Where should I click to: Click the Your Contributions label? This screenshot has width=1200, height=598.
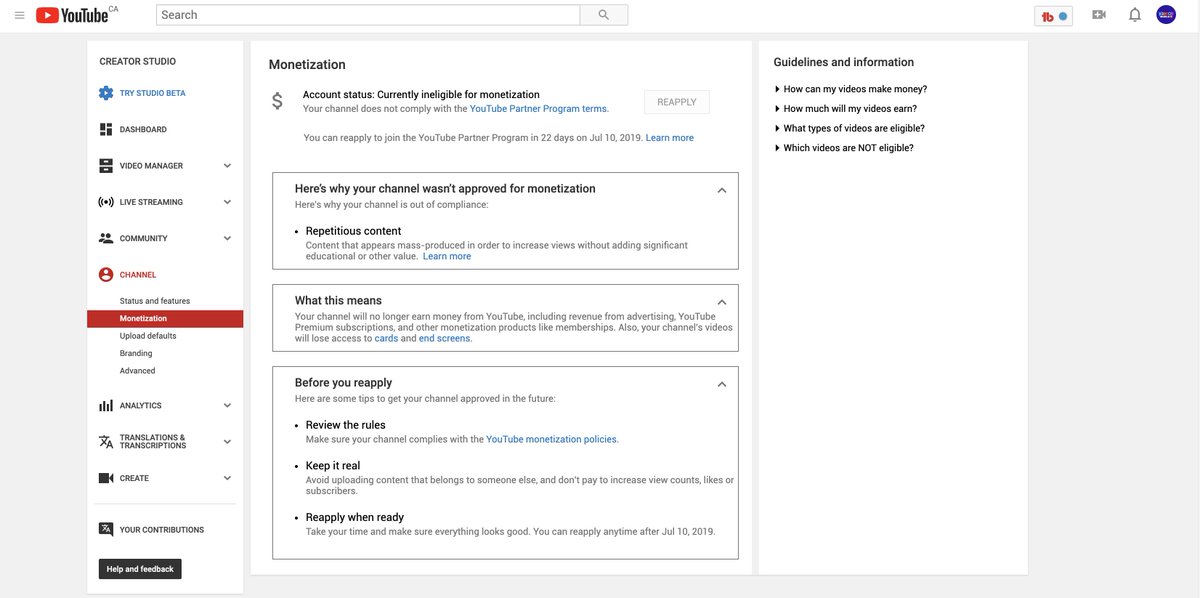click(162, 530)
